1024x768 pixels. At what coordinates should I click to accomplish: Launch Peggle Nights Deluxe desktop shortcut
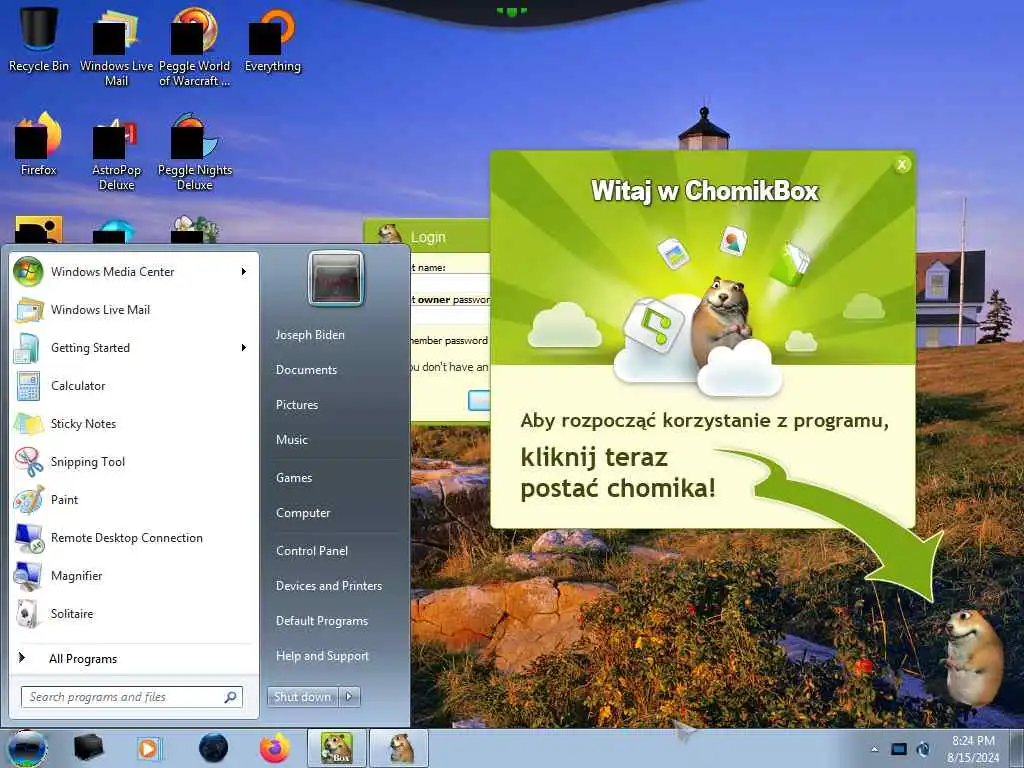click(195, 152)
